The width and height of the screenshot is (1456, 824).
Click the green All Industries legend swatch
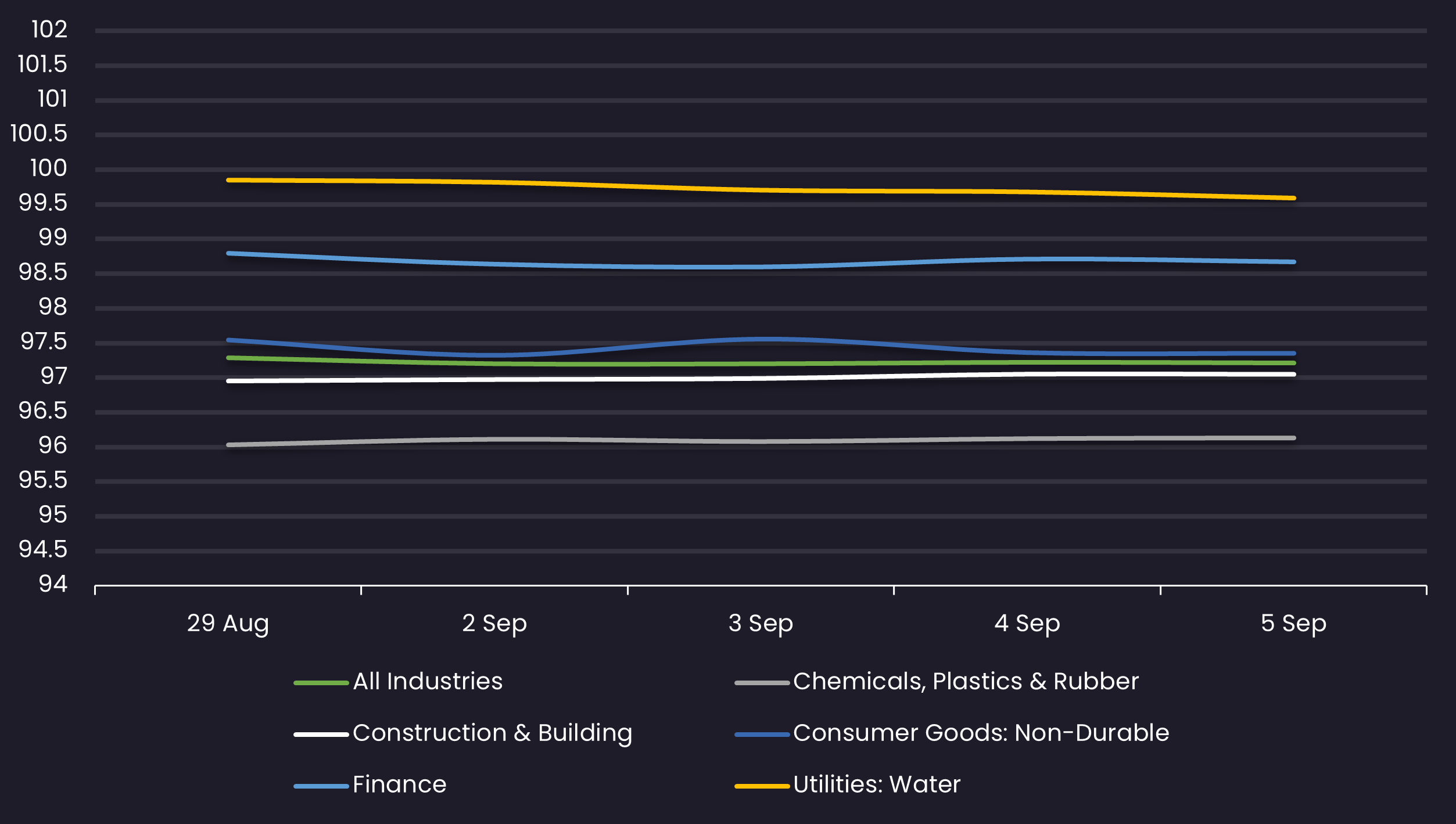click(321, 683)
